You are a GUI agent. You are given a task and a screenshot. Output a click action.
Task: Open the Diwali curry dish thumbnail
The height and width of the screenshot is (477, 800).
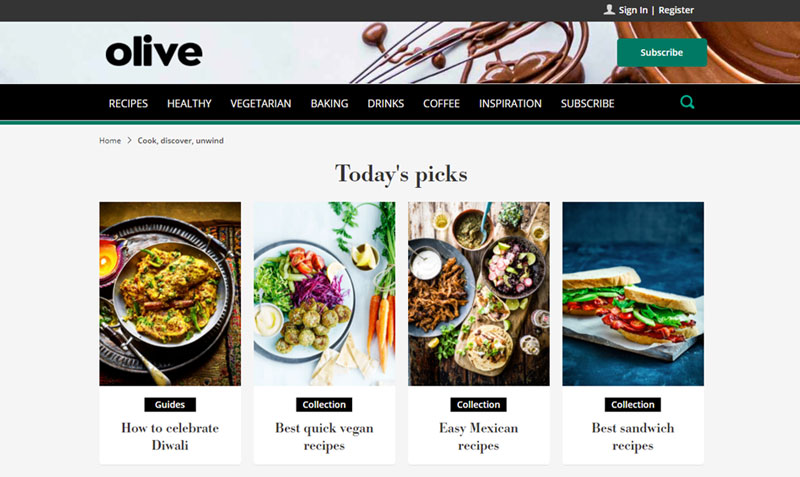coord(170,294)
